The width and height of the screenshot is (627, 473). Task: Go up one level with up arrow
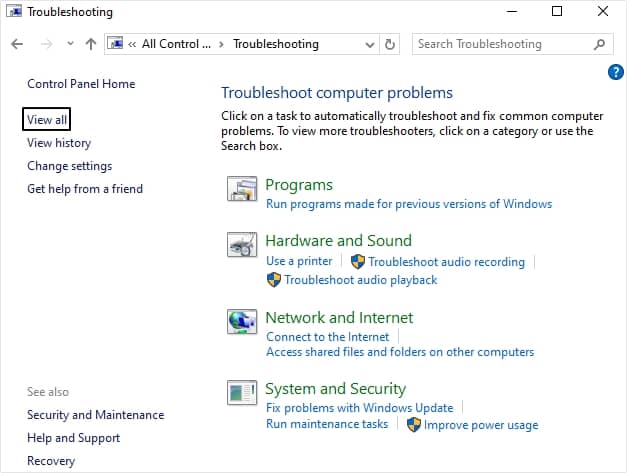pyautogui.click(x=91, y=44)
